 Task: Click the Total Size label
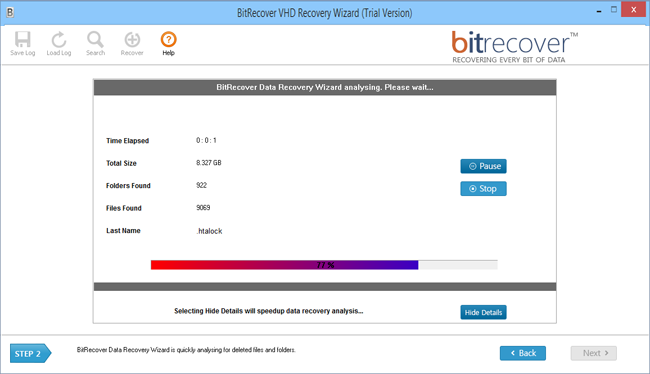point(121,163)
